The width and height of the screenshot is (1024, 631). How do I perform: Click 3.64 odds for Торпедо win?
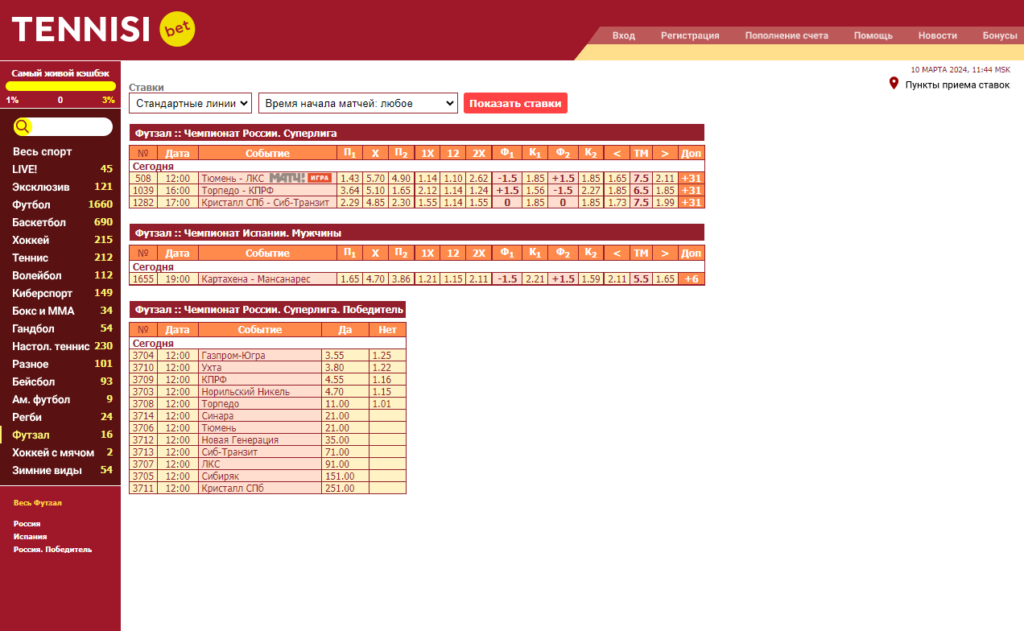[350, 191]
